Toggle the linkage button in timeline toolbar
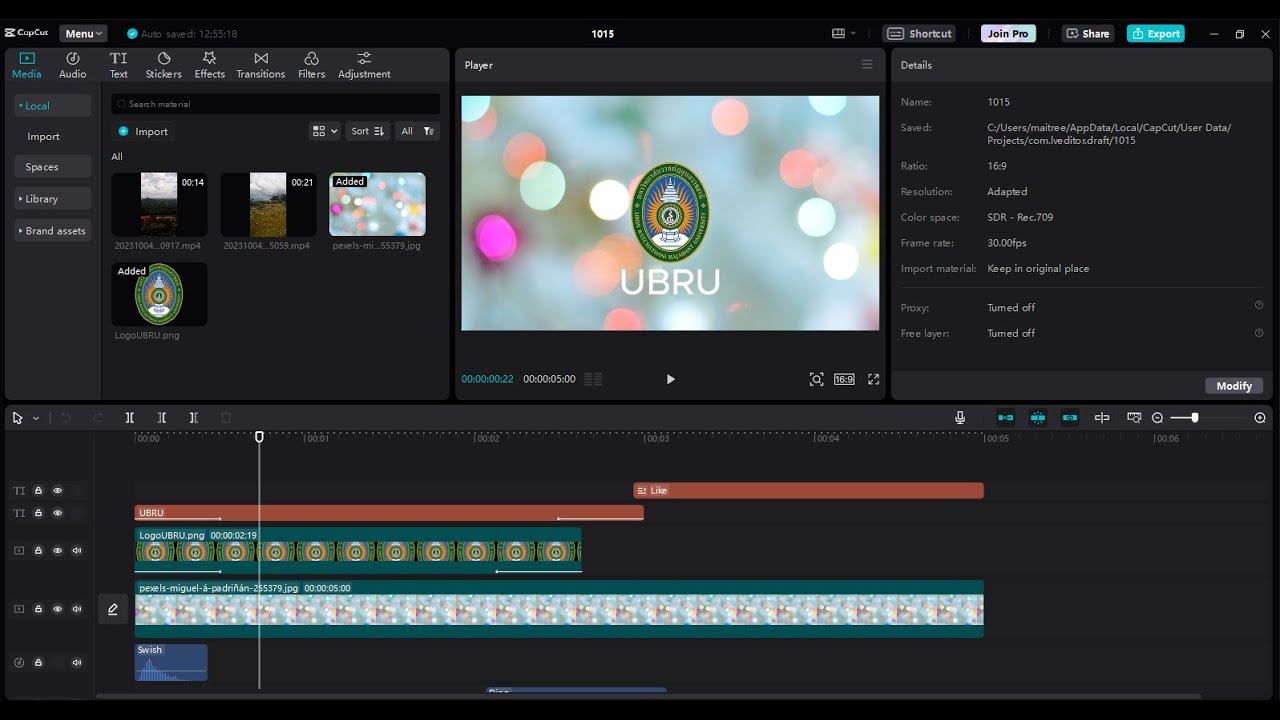Image resolution: width=1280 pixels, height=720 pixels. coord(1070,418)
